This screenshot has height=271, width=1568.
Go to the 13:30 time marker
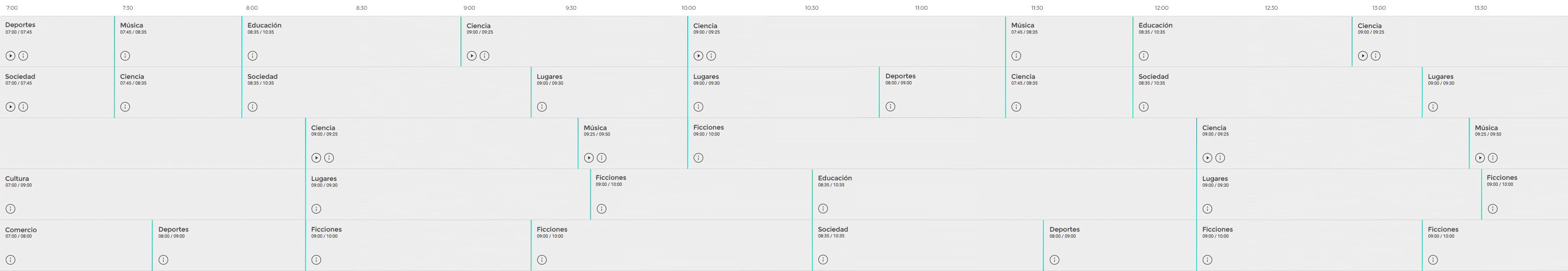coord(1481,8)
